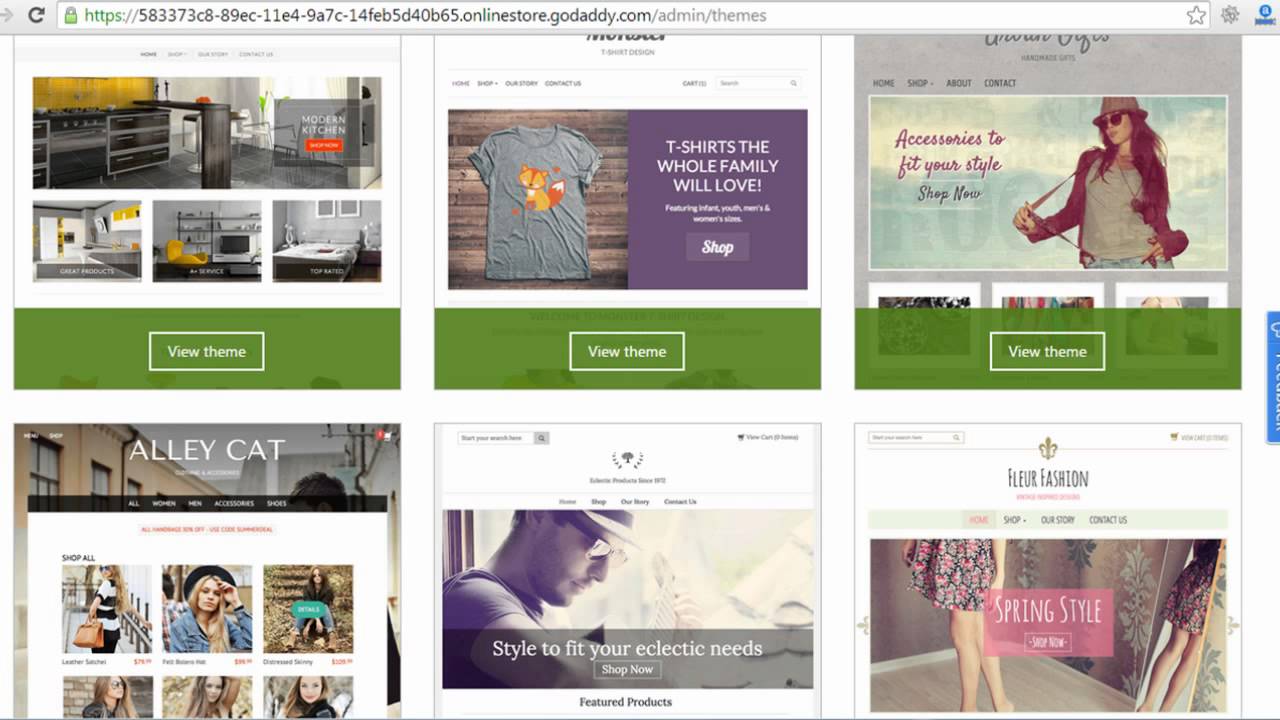Select the Fleur Fashion theme thumbnail
This screenshot has height=720, width=1280.
[1048, 570]
